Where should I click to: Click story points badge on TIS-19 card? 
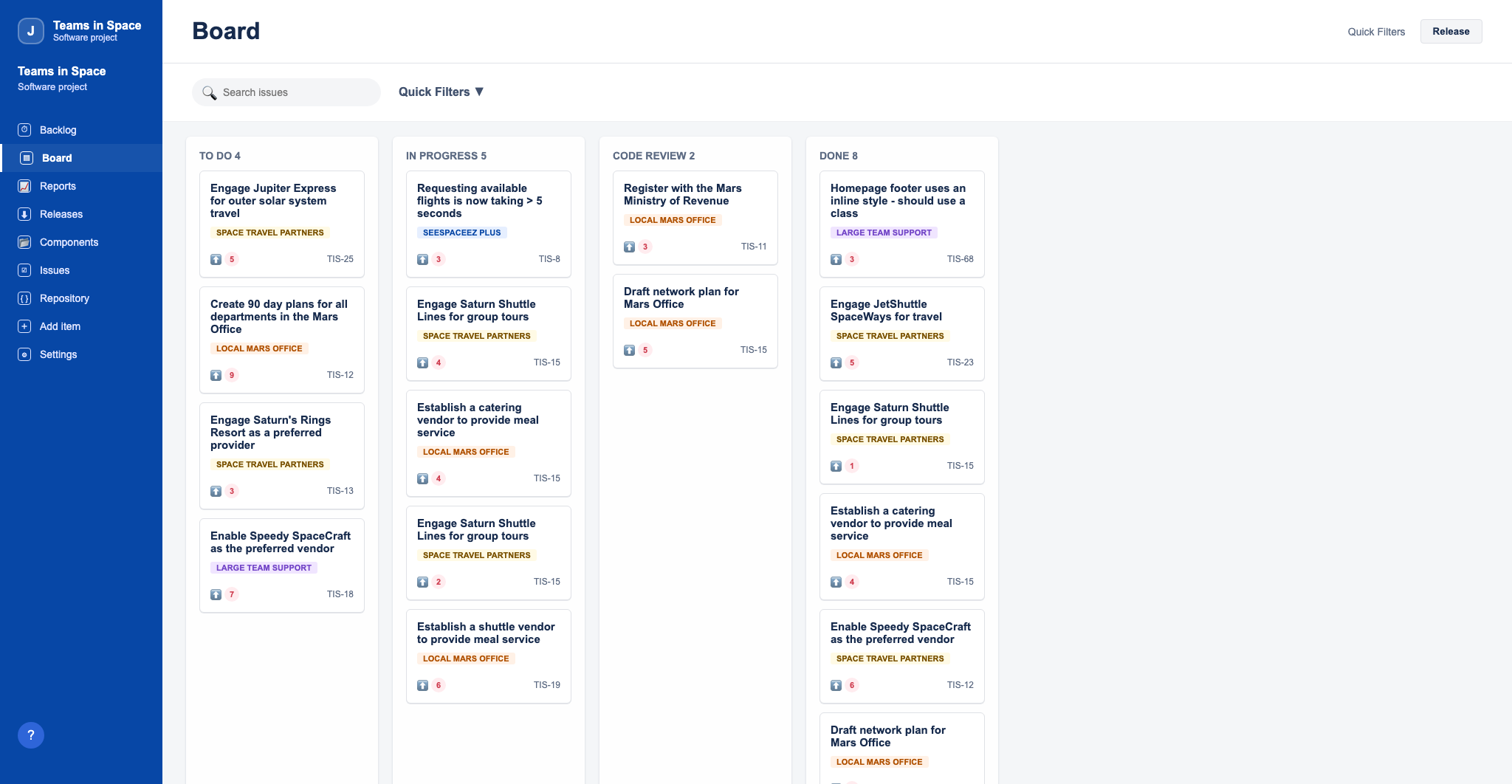point(439,685)
